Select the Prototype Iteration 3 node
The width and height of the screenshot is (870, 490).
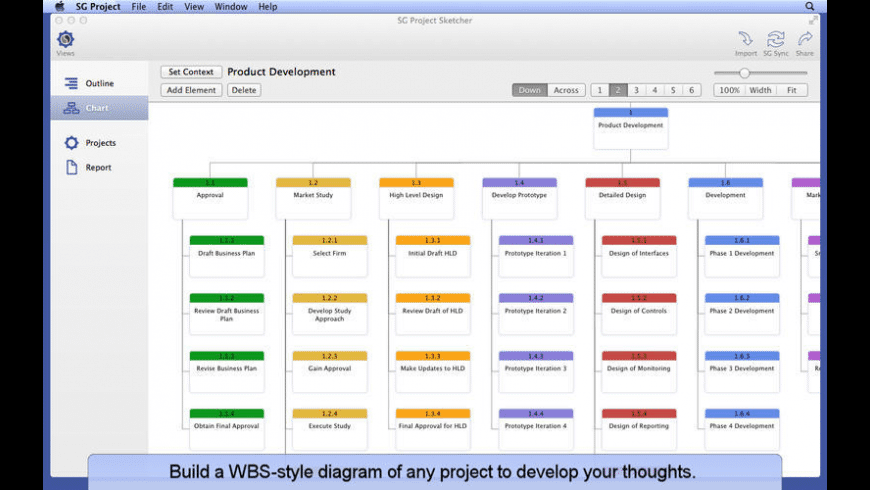(536, 371)
